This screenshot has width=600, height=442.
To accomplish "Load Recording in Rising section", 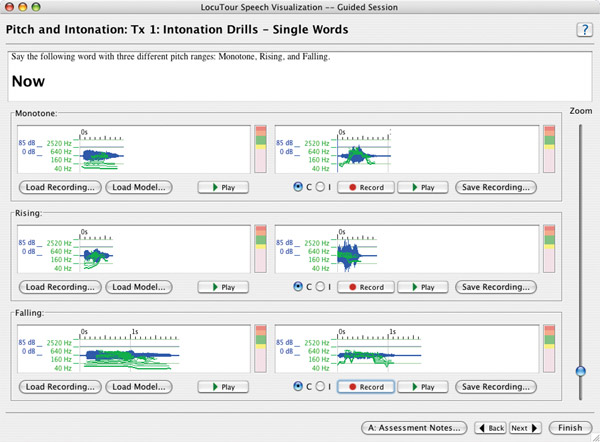I will [x=60, y=287].
